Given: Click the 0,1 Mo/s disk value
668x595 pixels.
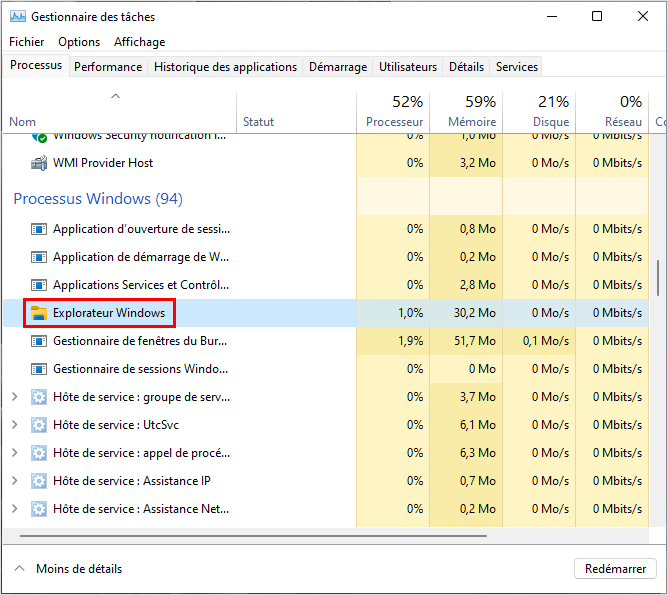Looking at the screenshot, I should pyautogui.click(x=546, y=341).
